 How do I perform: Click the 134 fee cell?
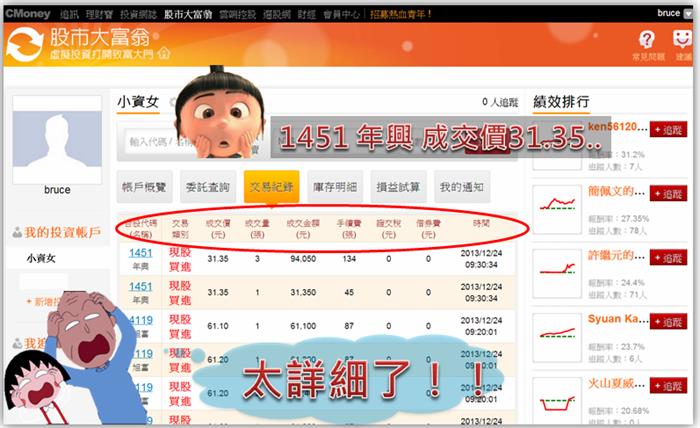click(x=349, y=259)
